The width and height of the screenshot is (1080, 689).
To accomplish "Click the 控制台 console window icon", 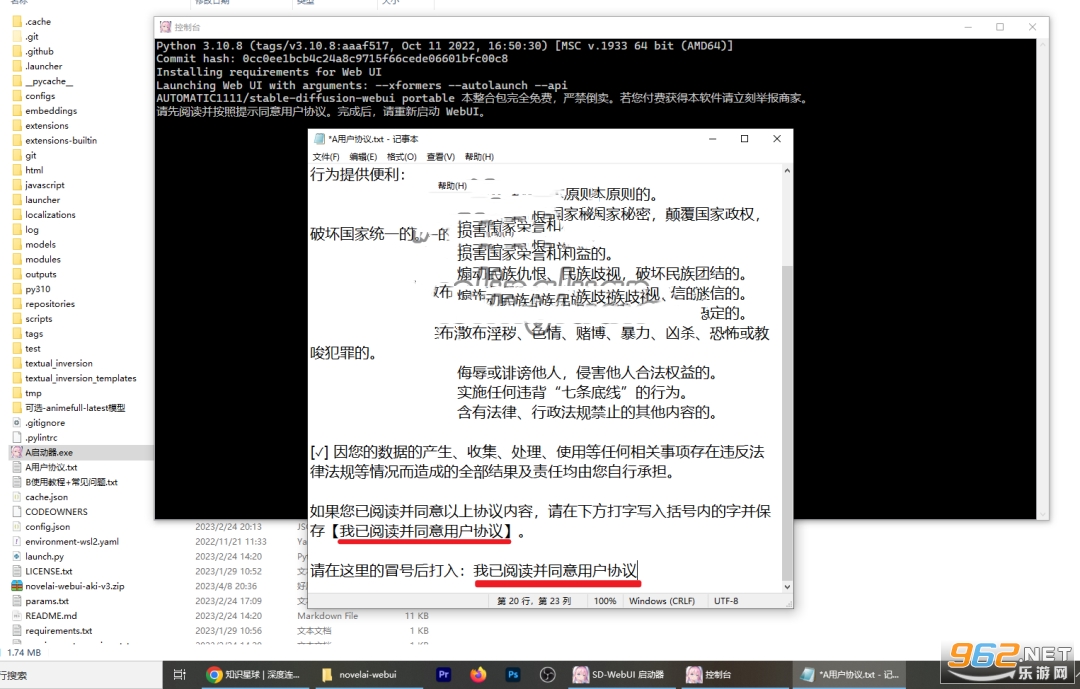I will click(165, 27).
